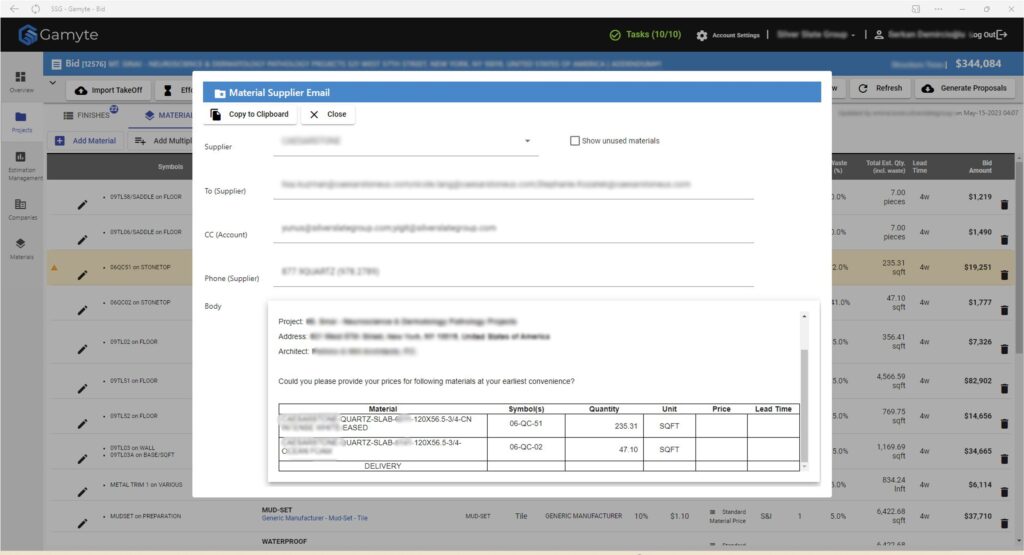
Task: Open Materials in the left sidebar
Action: click(x=21, y=248)
